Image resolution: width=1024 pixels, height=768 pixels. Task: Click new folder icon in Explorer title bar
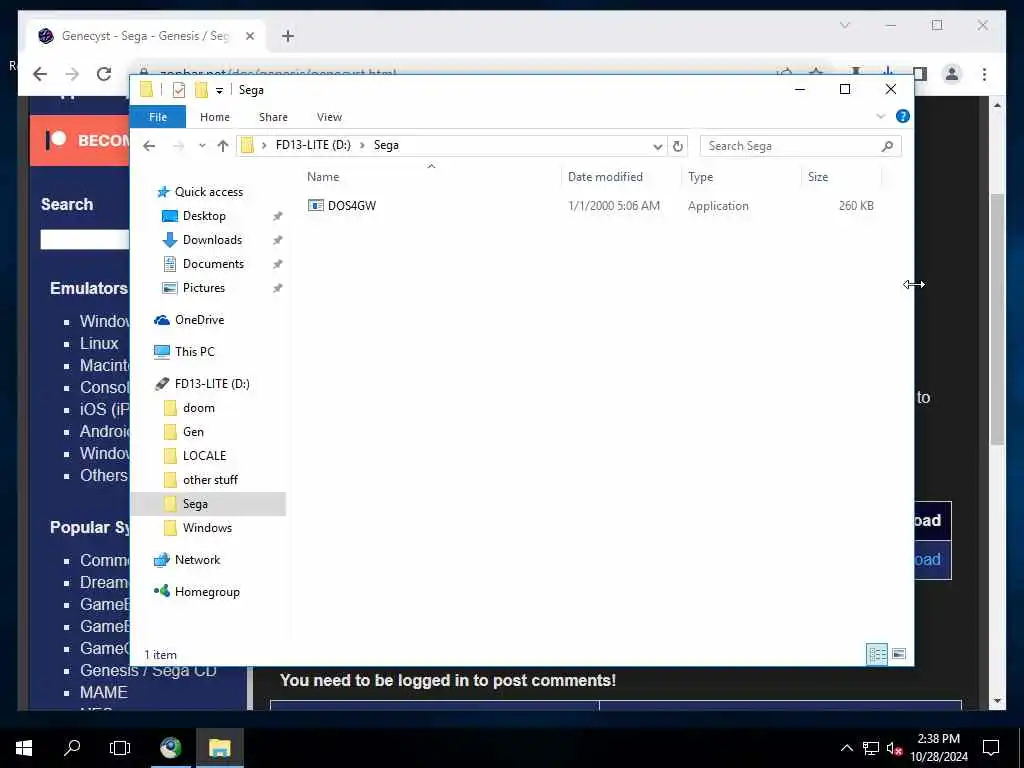(201, 90)
